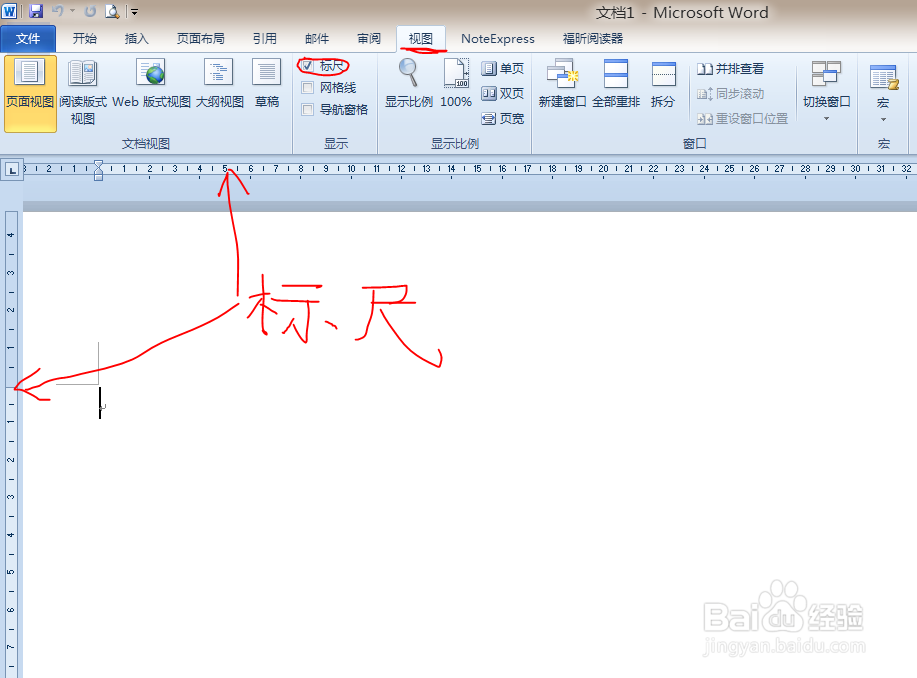Open the Quick Access Toolbar customize menu
Image resolution: width=917 pixels, height=678 pixels.
[x=133, y=10]
